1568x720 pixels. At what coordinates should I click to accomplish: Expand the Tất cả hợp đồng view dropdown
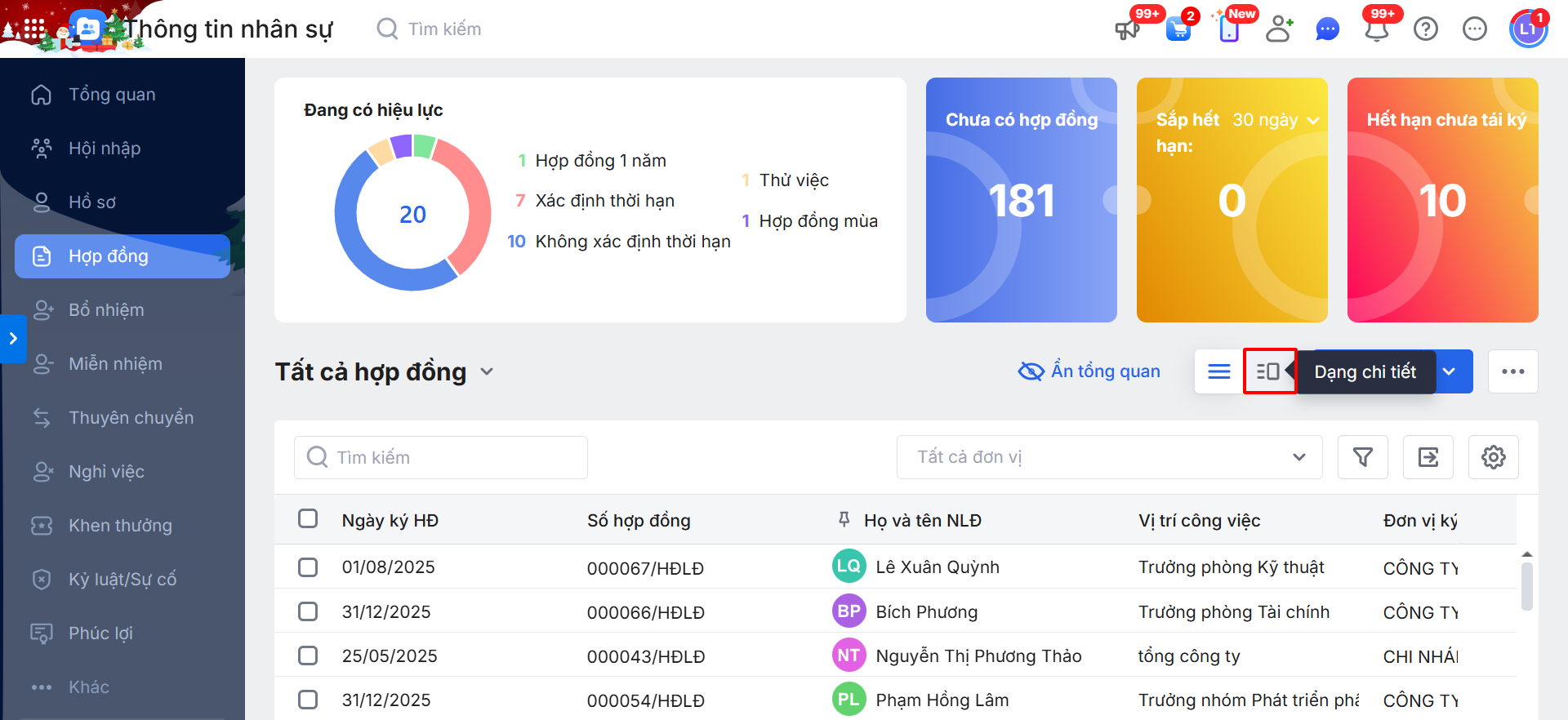coord(487,371)
